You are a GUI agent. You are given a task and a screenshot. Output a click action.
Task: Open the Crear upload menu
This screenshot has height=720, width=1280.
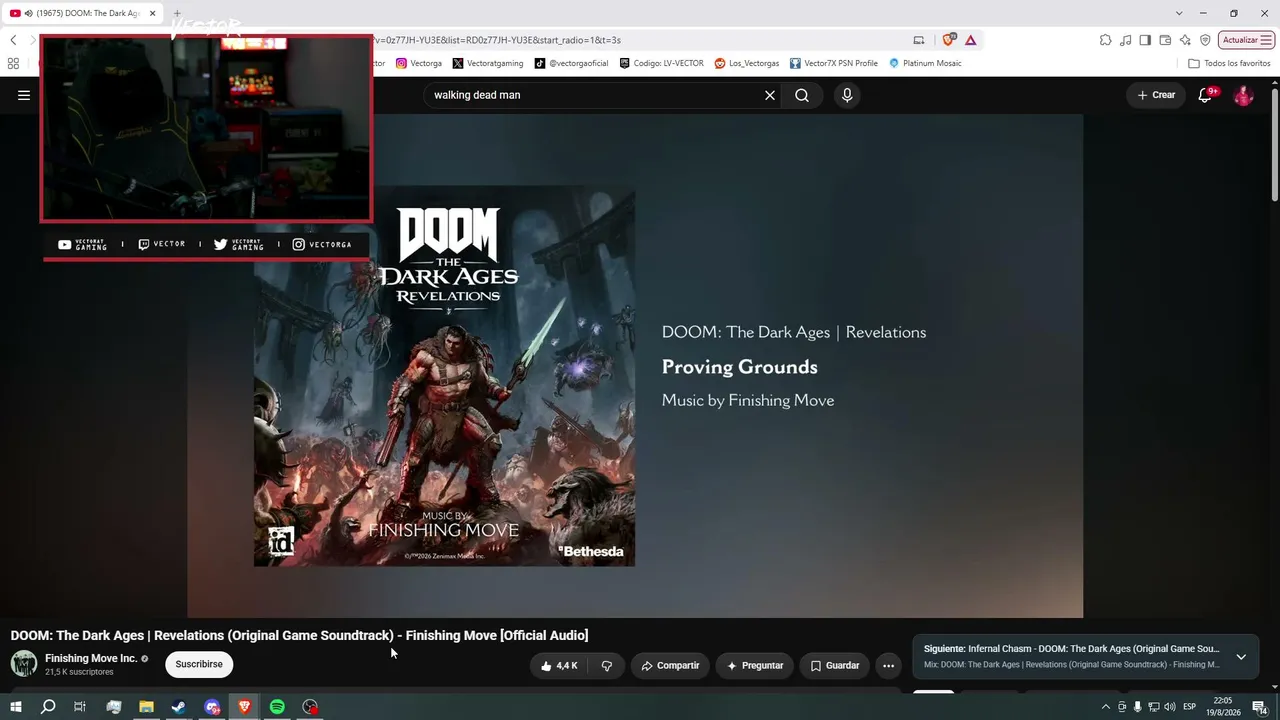[1156, 95]
